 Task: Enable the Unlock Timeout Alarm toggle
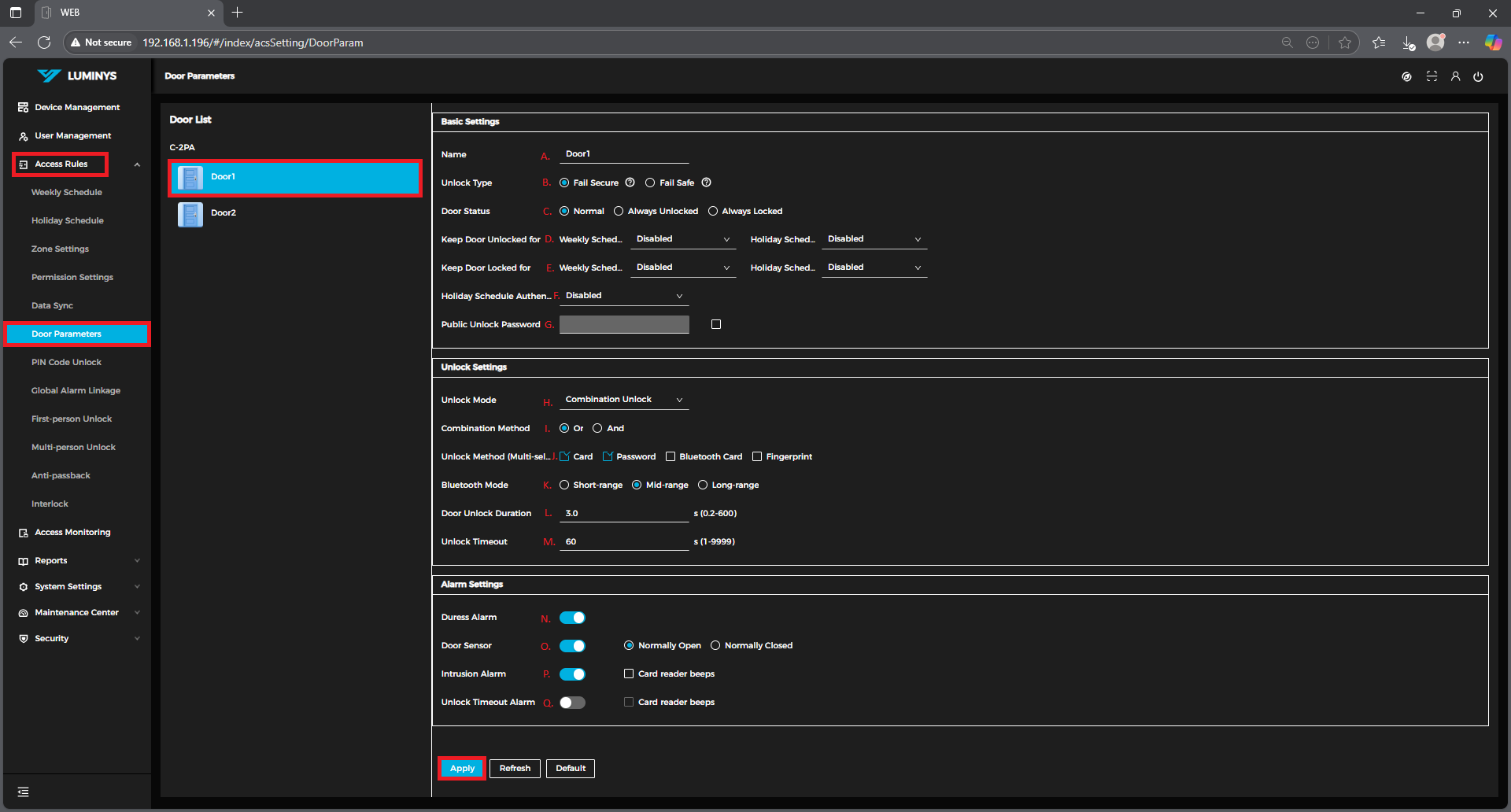click(572, 703)
